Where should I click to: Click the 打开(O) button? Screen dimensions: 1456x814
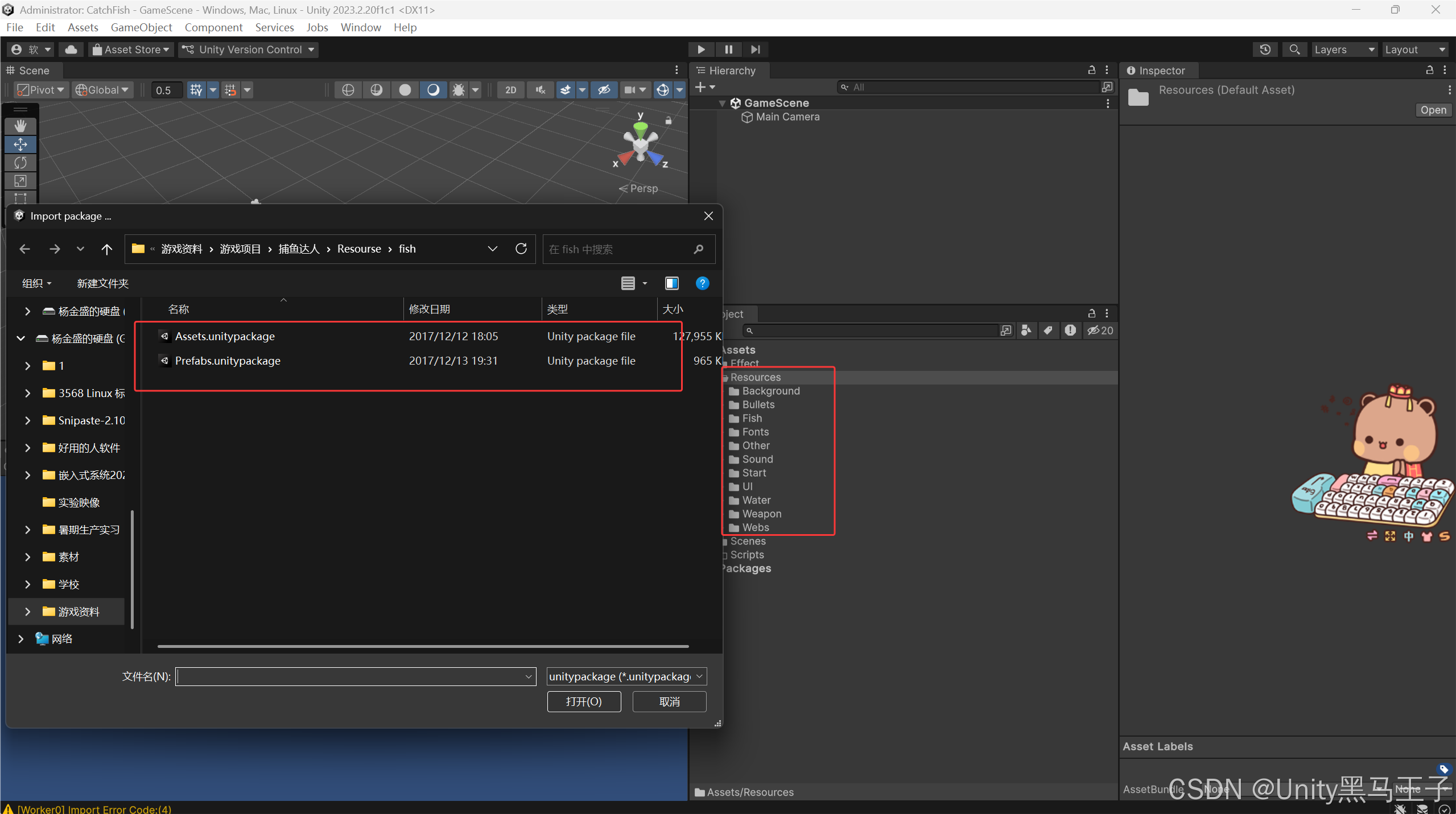pos(583,701)
